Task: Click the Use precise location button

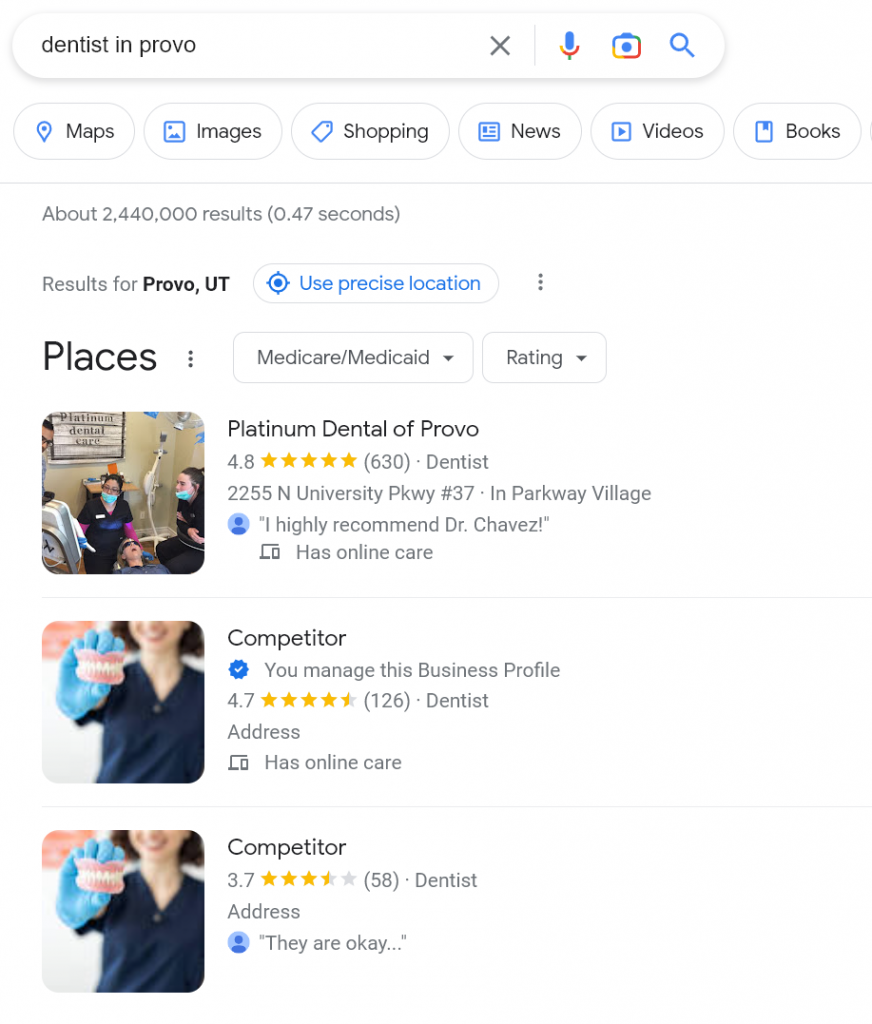Action: pyautogui.click(x=376, y=283)
